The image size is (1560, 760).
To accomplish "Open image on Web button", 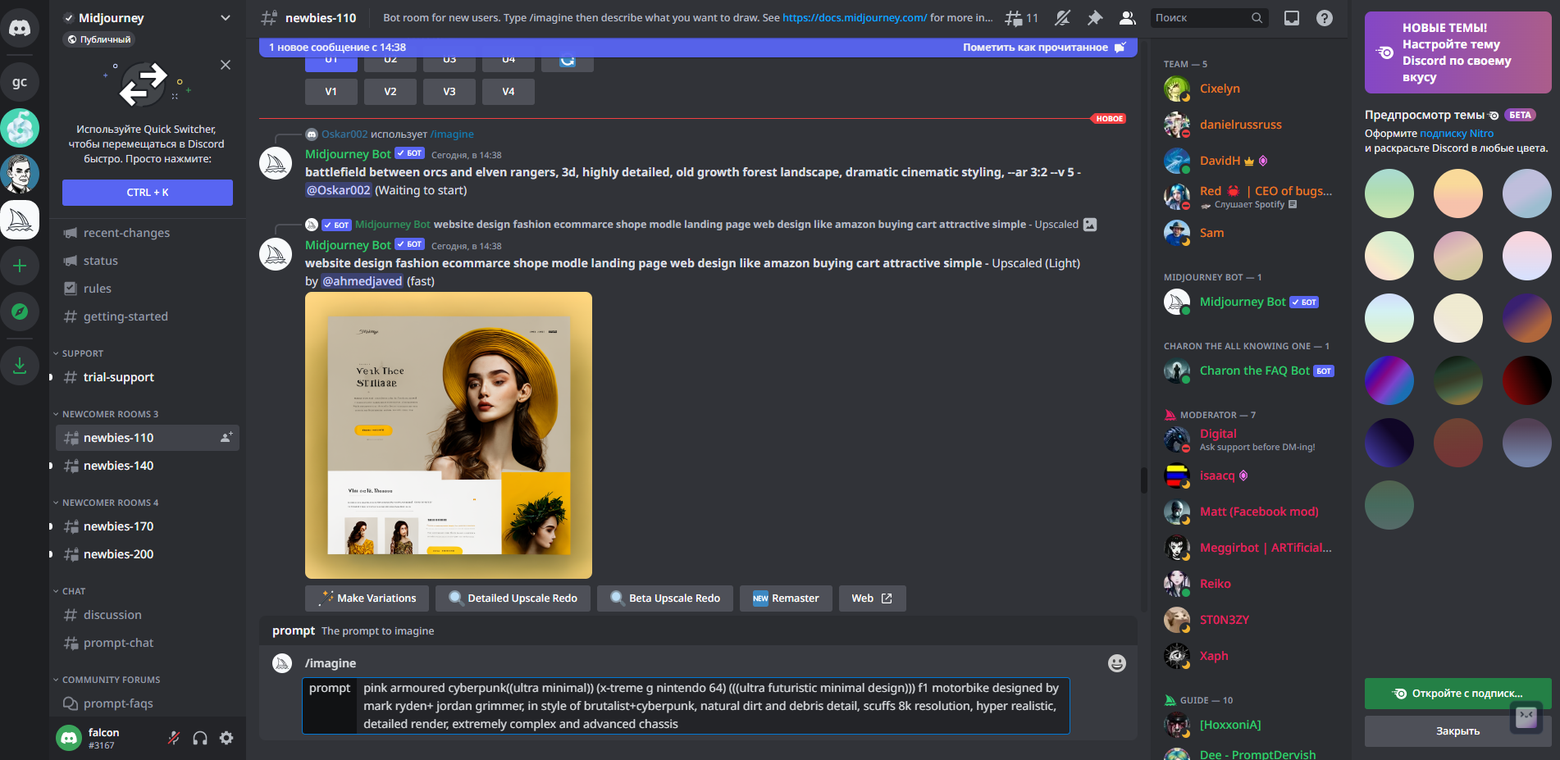I will point(872,598).
